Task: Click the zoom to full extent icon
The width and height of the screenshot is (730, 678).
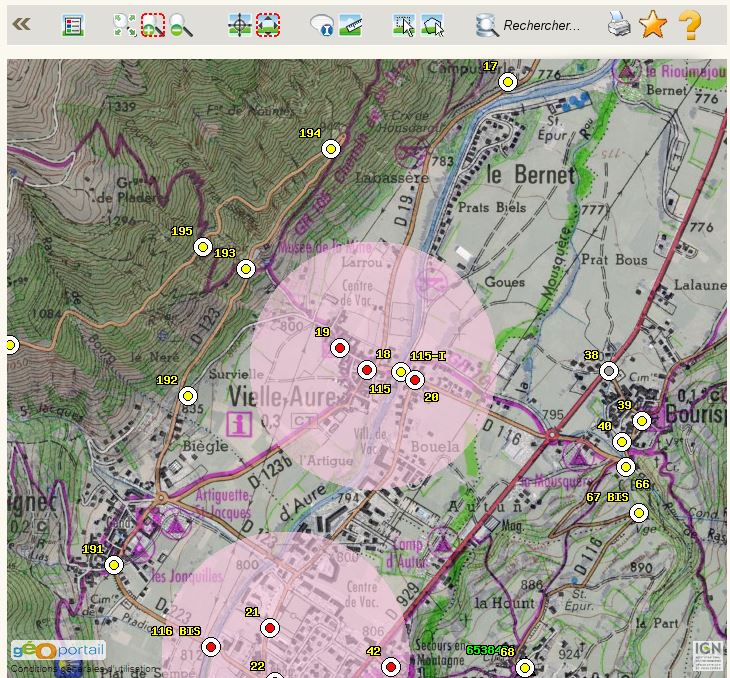Action: tap(125, 25)
